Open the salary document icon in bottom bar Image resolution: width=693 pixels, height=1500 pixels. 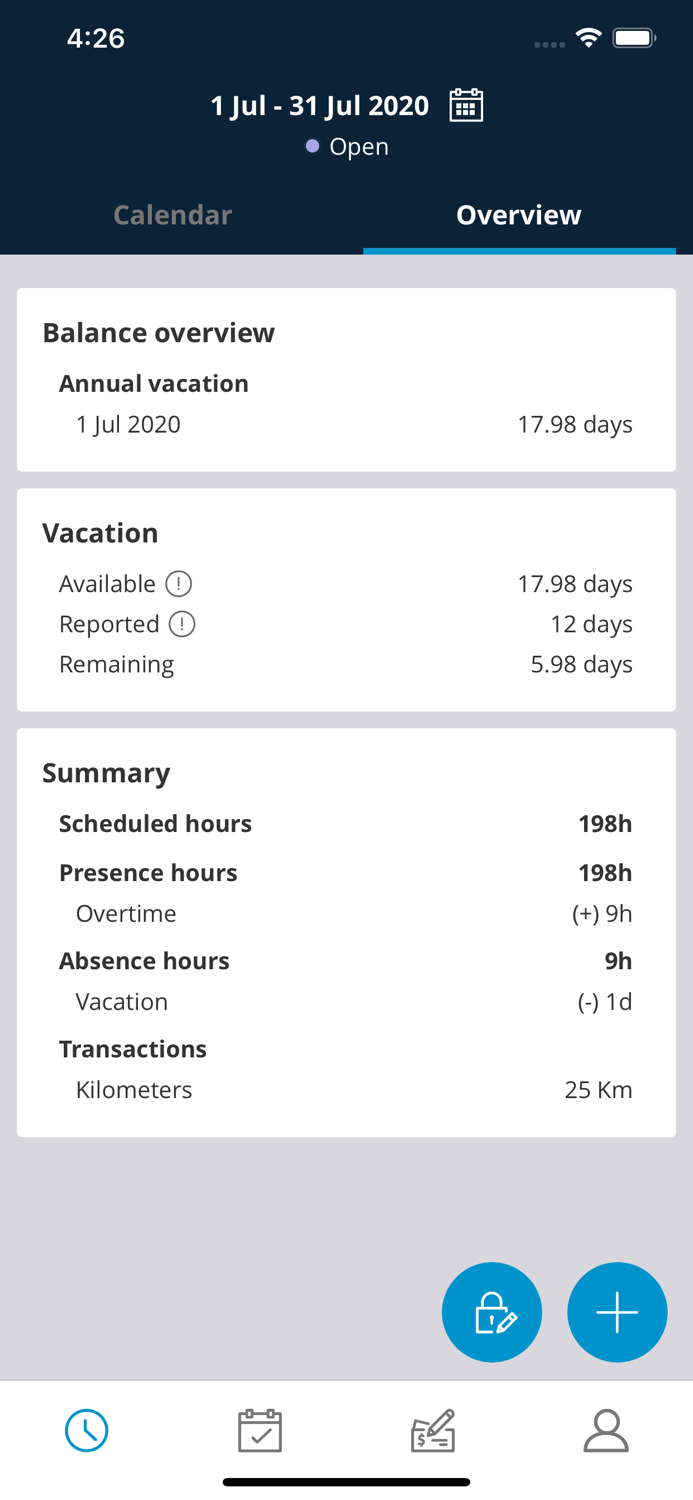tap(432, 1430)
